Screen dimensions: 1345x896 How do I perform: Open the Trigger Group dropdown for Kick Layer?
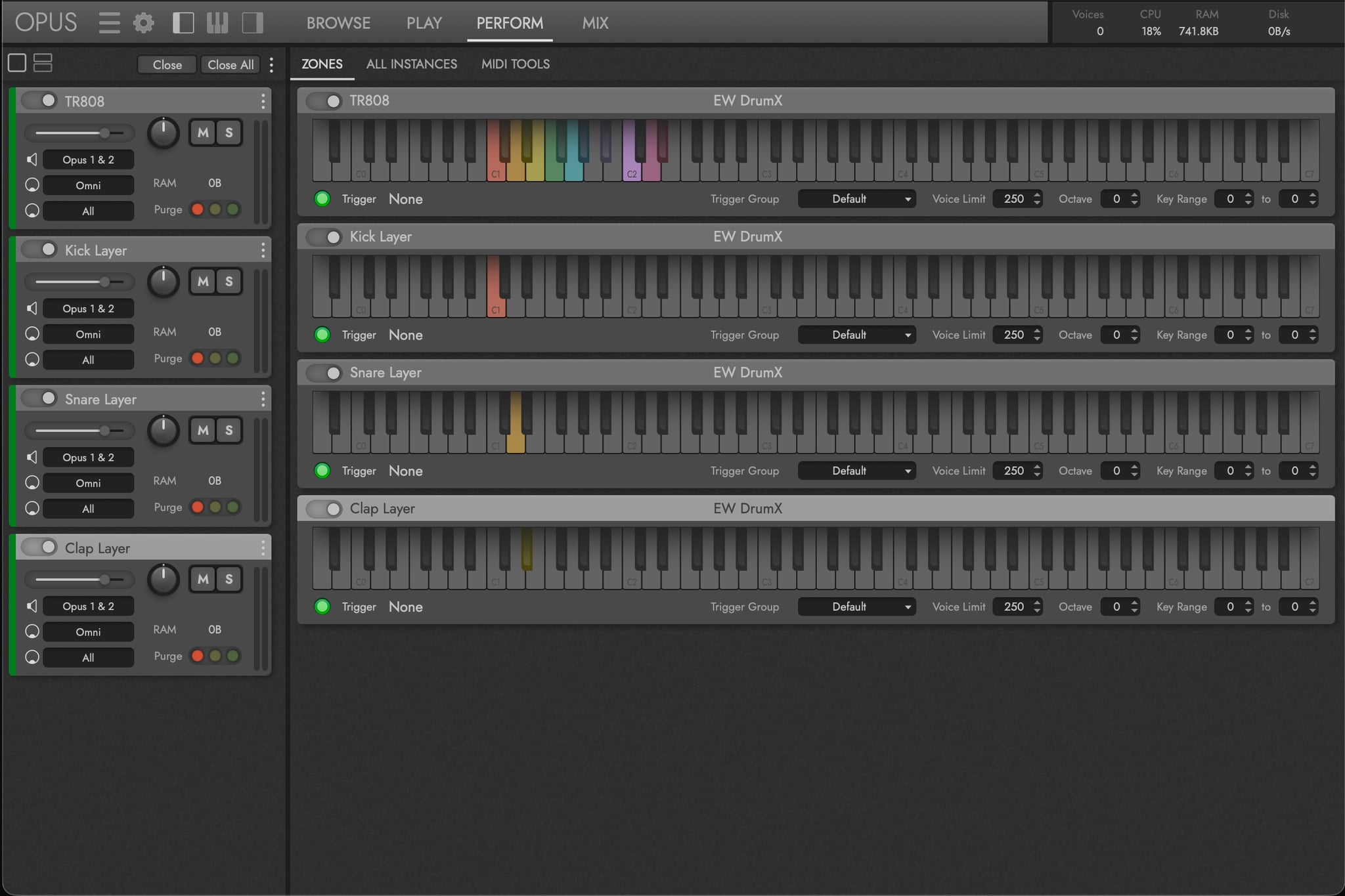pyautogui.click(x=856, y=335)
